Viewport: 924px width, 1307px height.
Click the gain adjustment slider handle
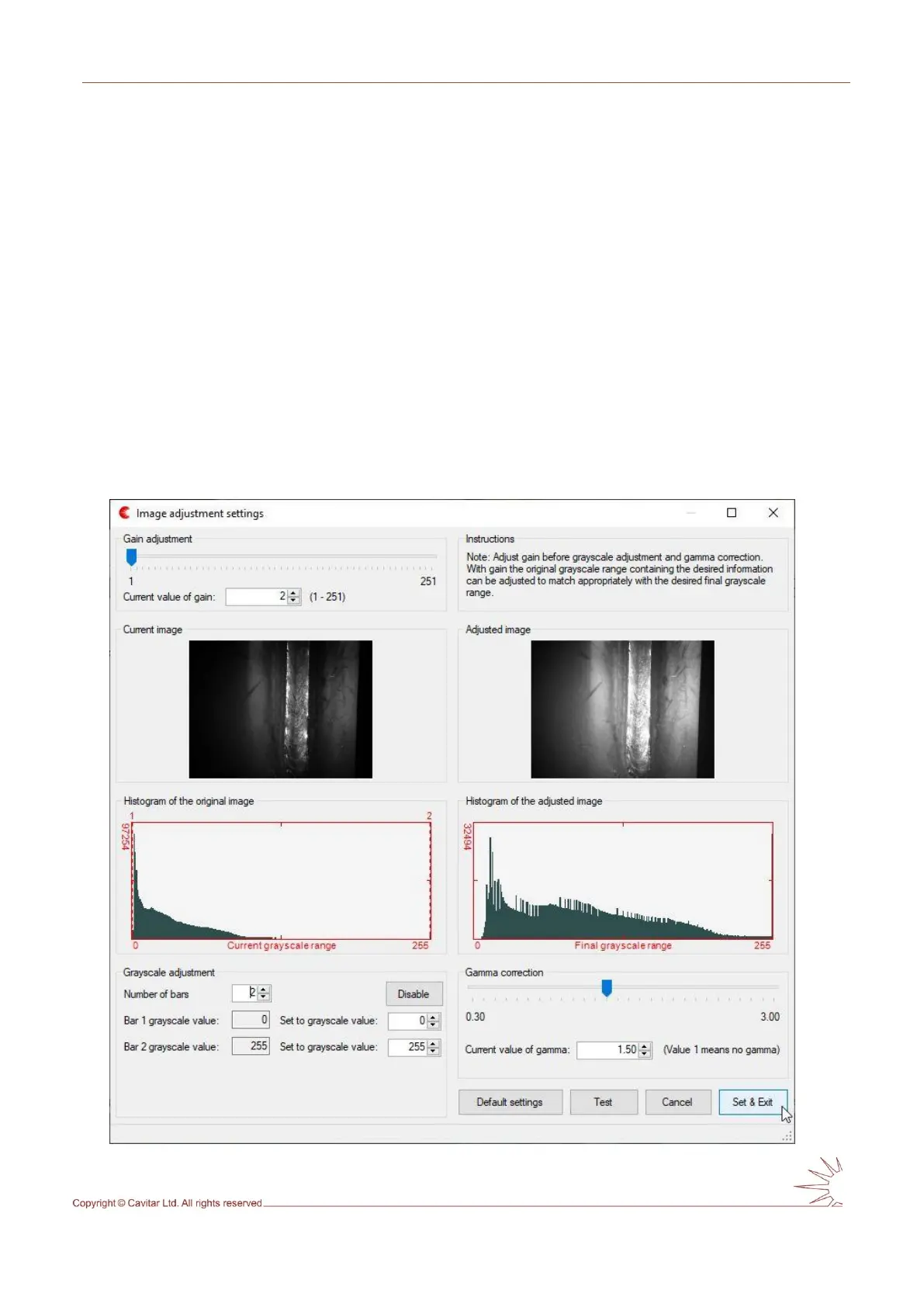[132, 557]
